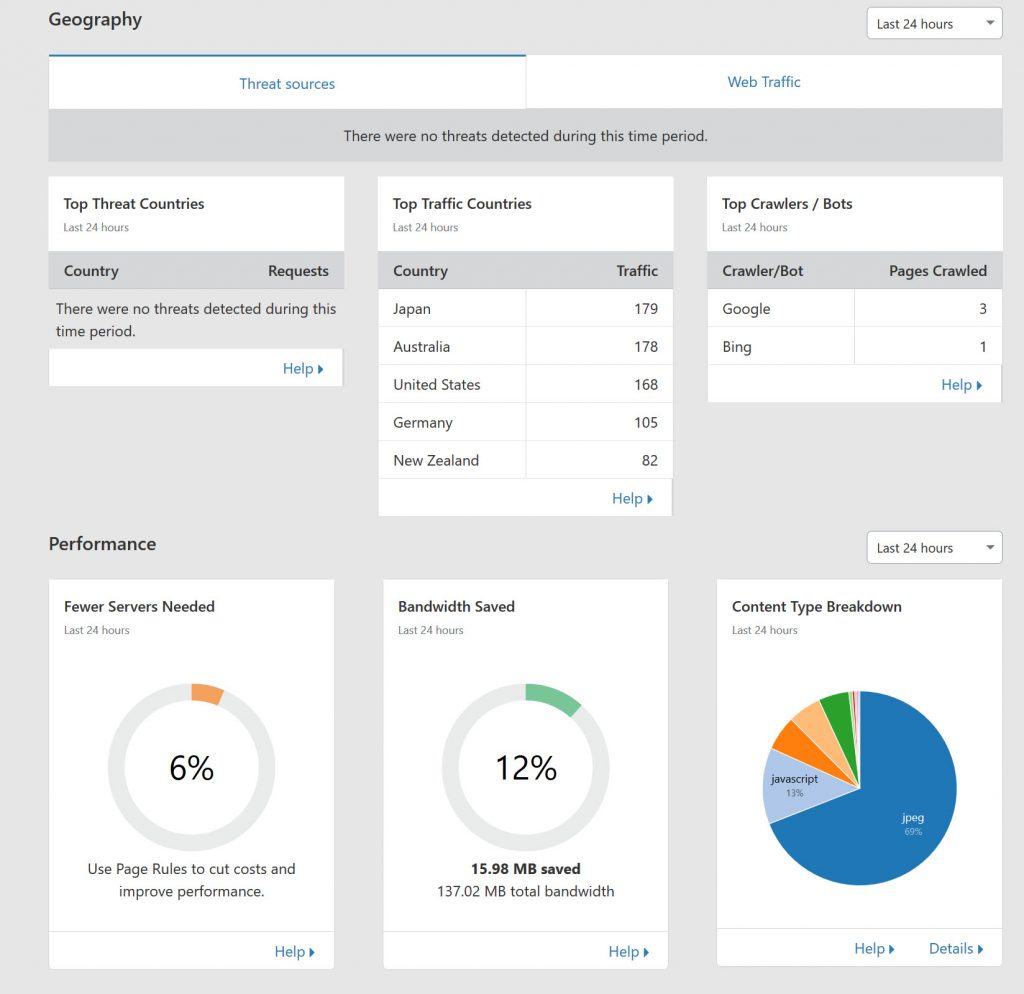Switch to the Web Traffic tab
Viewport: 1024px width, 994px height.
[x=764, y=82]
